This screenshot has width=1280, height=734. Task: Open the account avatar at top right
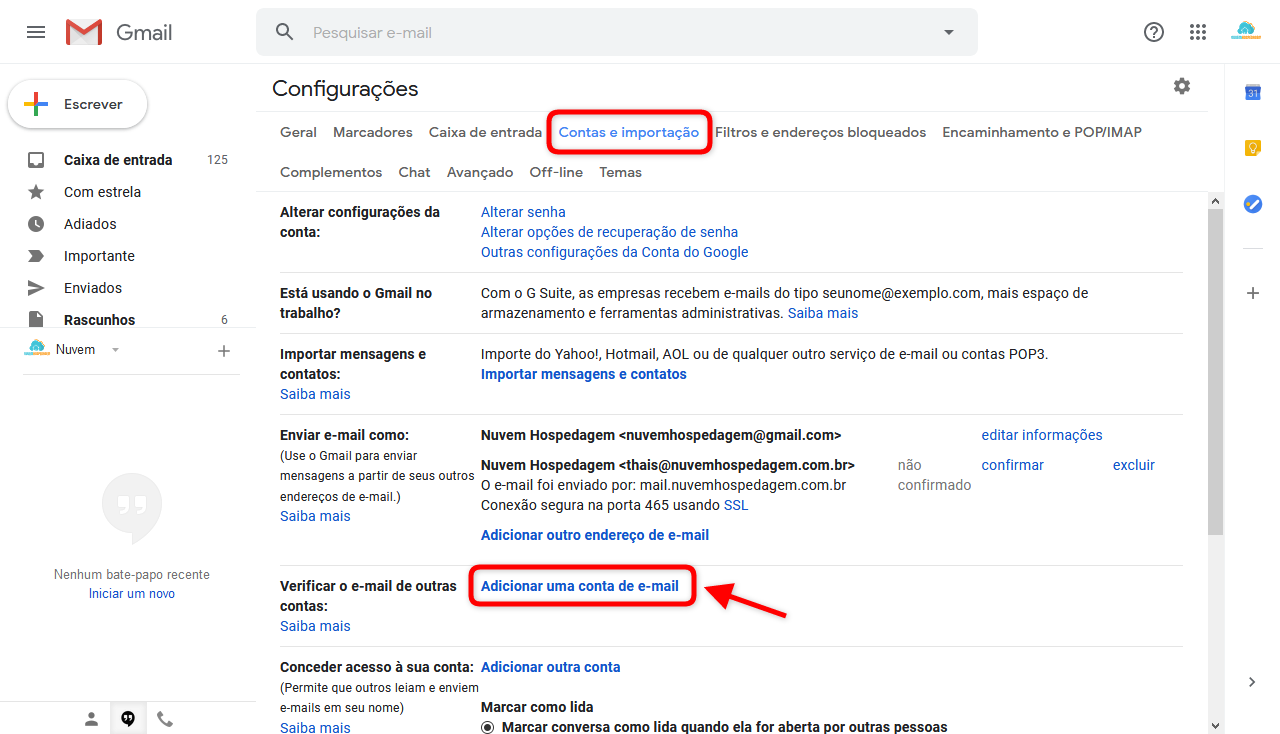(x=1246, y=32)
